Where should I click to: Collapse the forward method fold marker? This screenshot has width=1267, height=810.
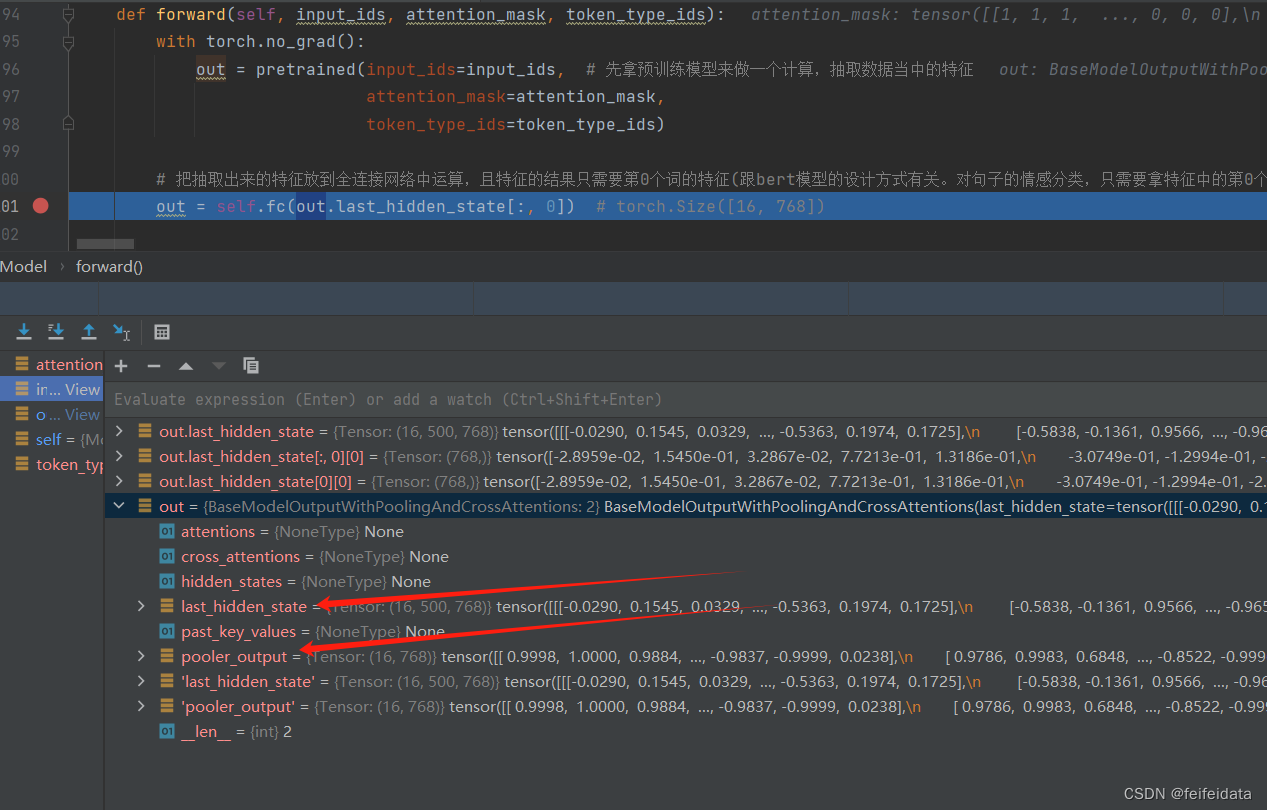pyautogui.click(x=68, y=15)
